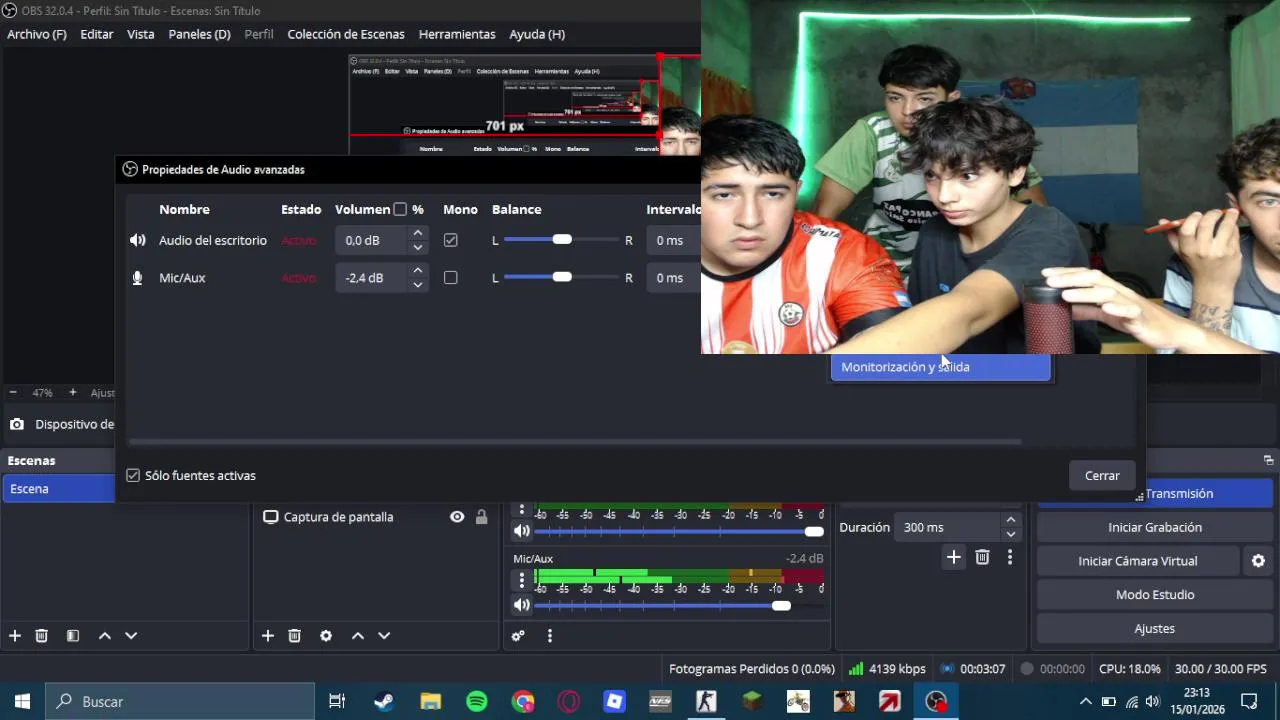Open virtual camera settings gear
This screenshot has width=1280, height=720.
(1258, 561)
